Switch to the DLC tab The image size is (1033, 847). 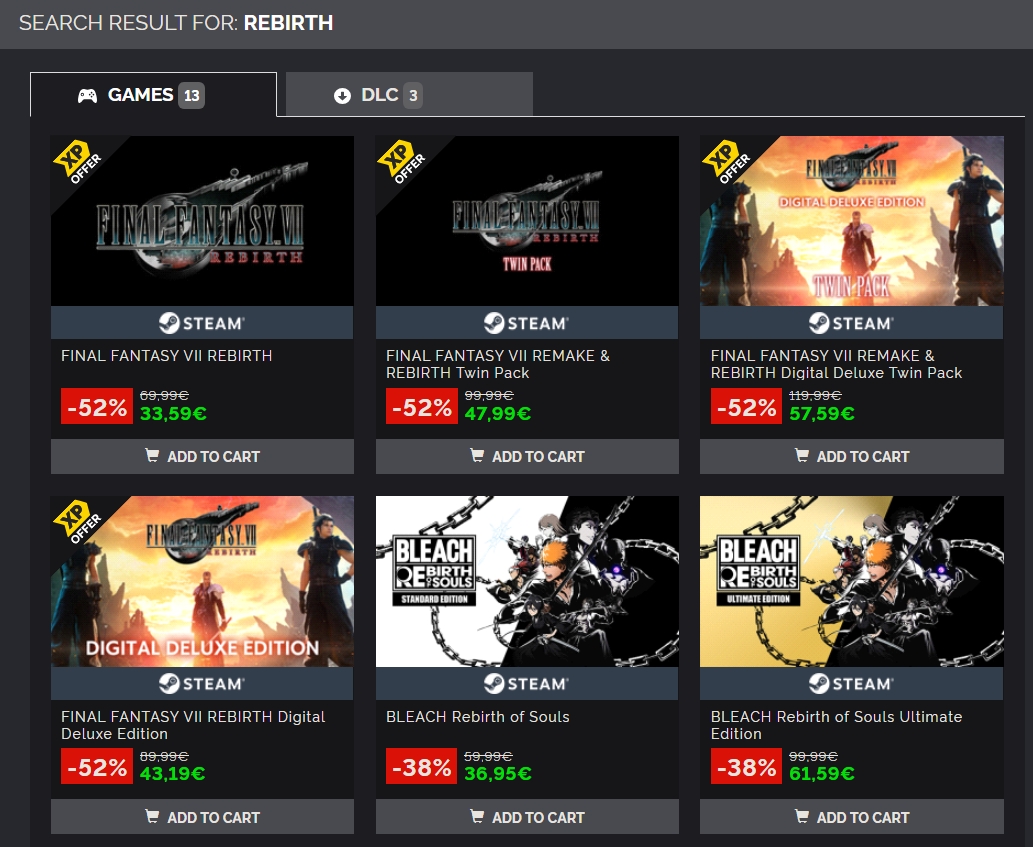pos(409,95)
